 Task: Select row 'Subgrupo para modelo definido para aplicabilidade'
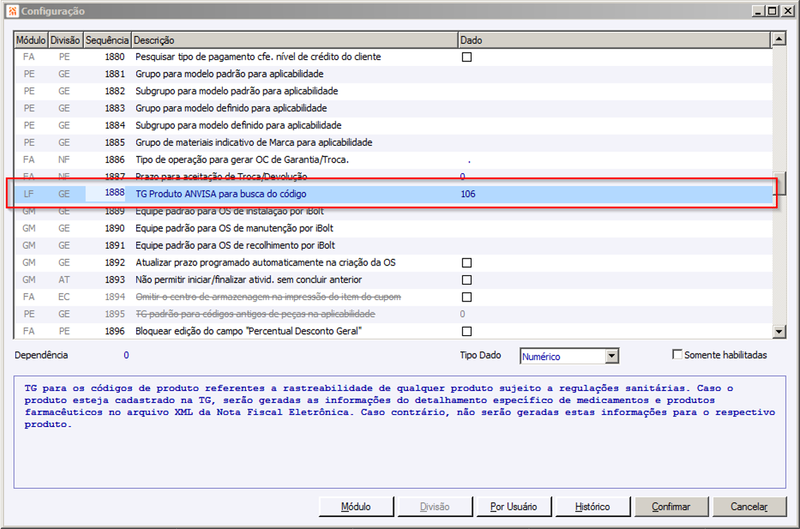[x=393, y=125]
